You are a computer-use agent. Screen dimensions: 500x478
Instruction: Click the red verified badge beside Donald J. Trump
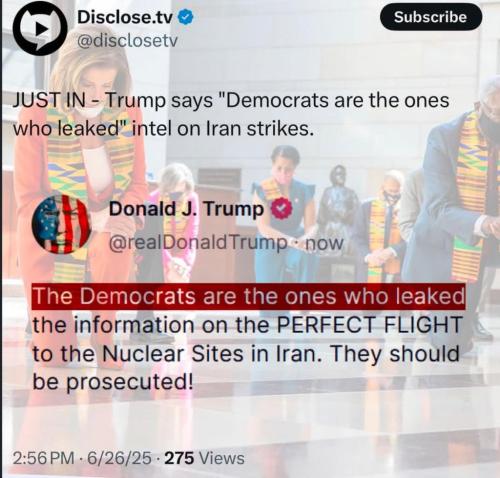coord(281,208)
